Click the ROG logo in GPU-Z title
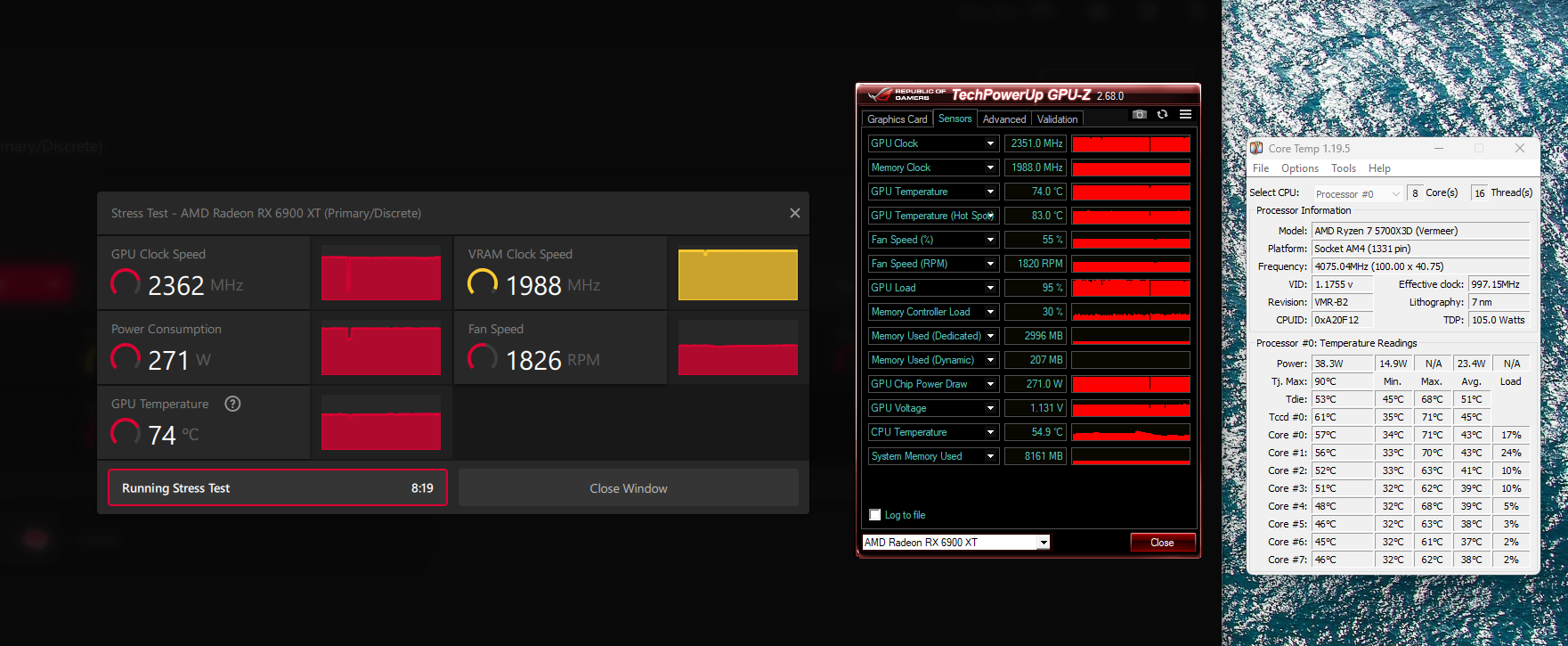1568x646 pixels. point(881,94)
